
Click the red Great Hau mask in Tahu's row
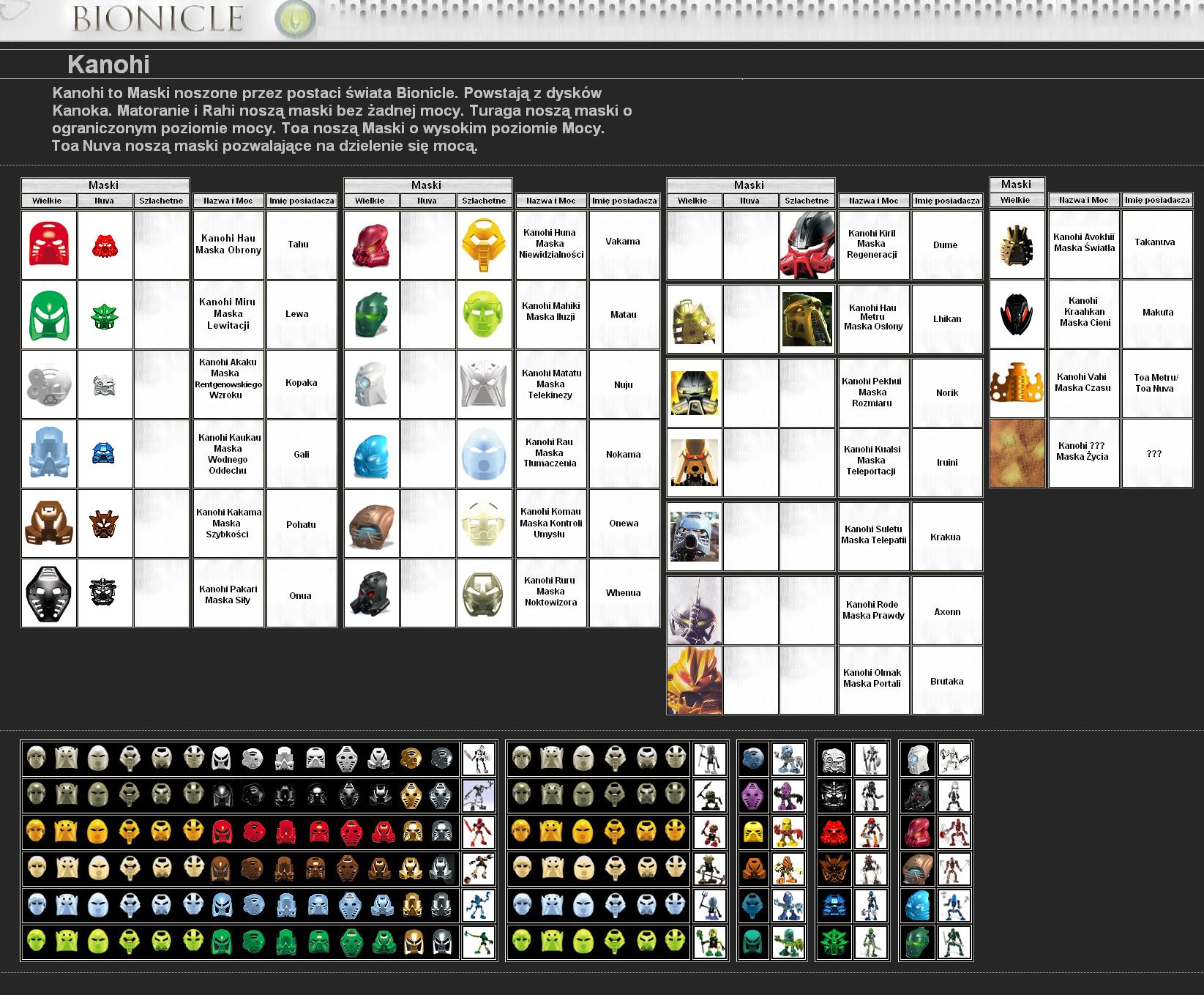[x=49, y=245]
